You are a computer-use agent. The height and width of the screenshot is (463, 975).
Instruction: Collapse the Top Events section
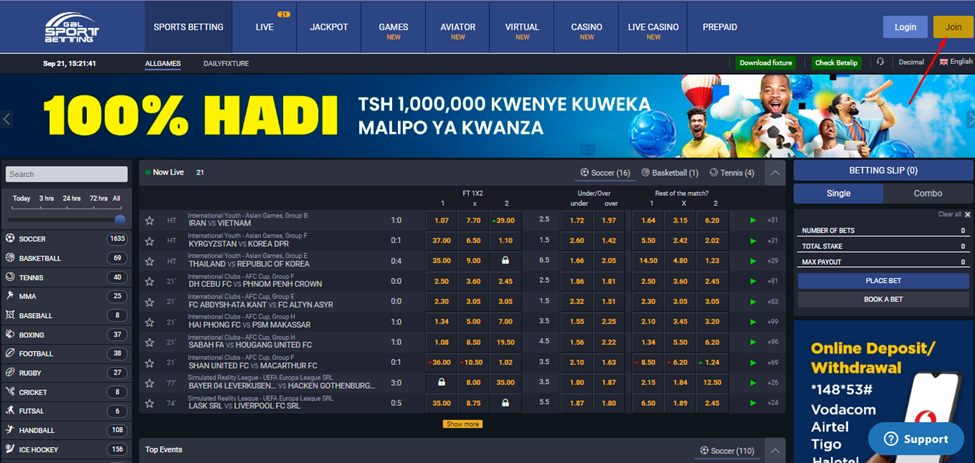pos(775,451)
